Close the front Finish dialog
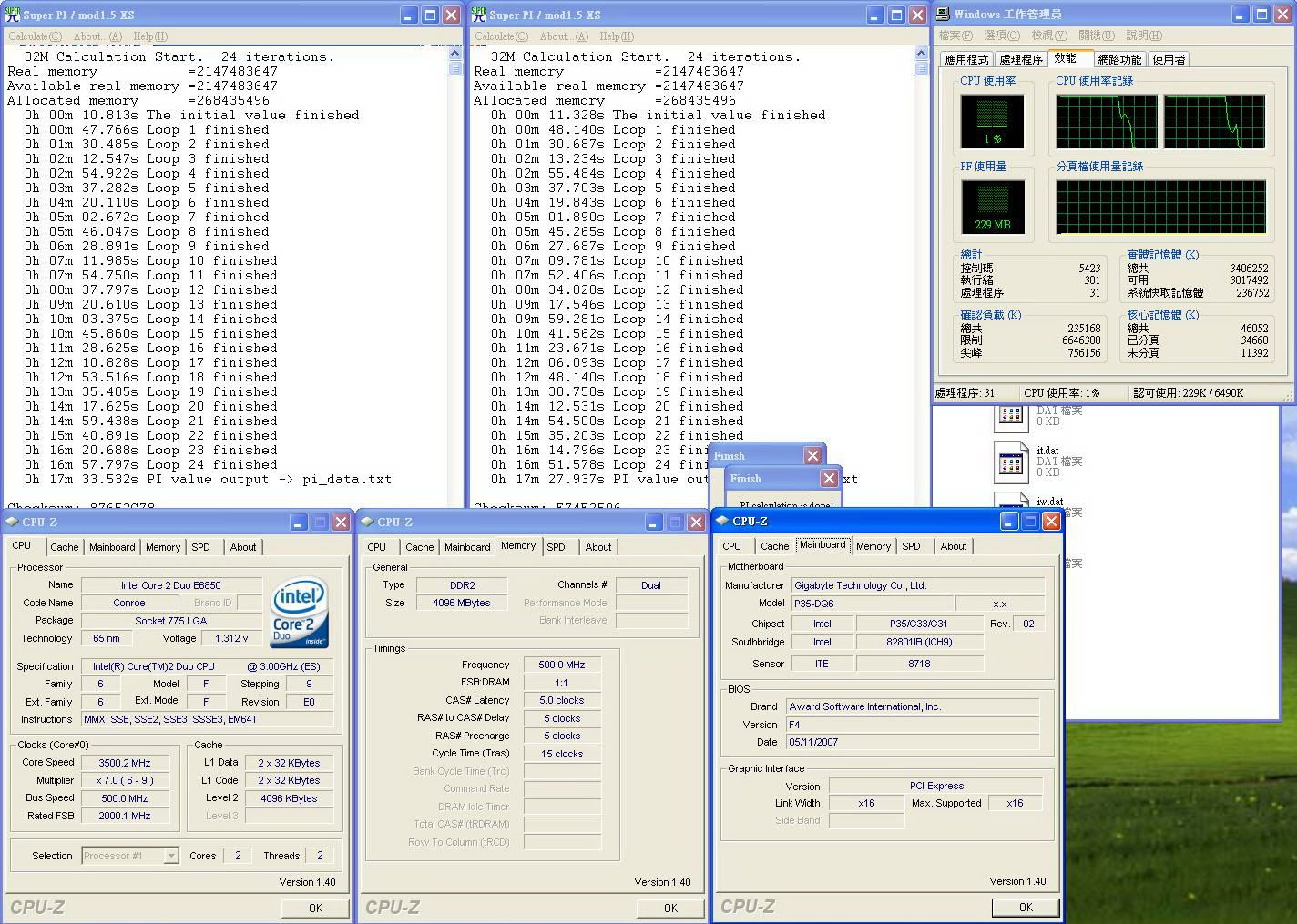The image size is (1297, 924). tap(829, 478)
